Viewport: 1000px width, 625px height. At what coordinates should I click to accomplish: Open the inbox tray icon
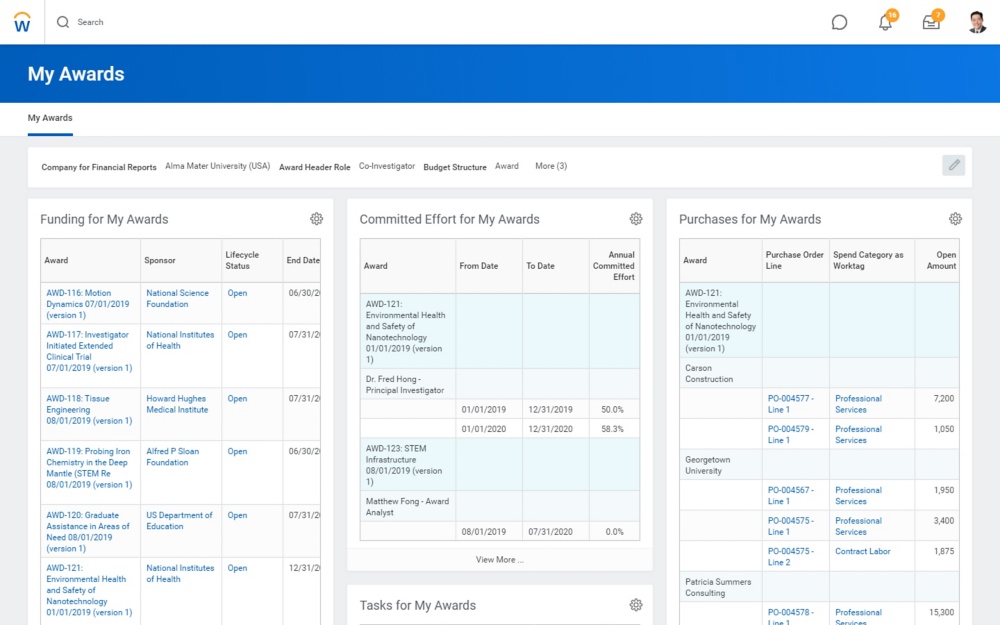(931, 22)
